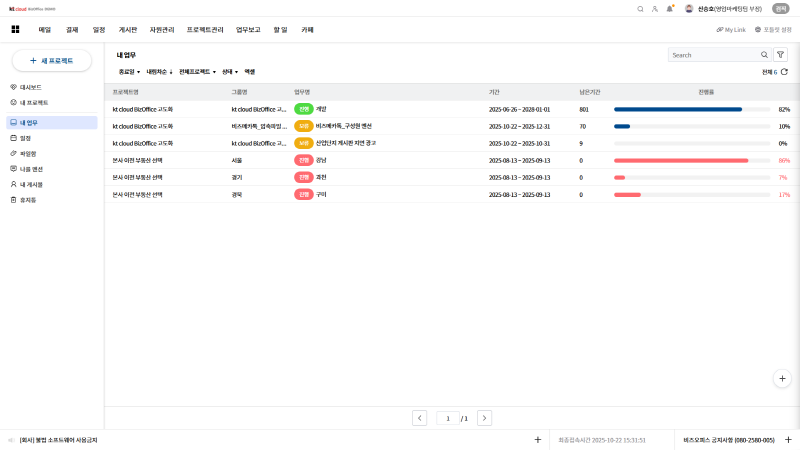Click the magnifier icon in top header
The width and height of the screenshot is (800, 450).
[641, 8]
